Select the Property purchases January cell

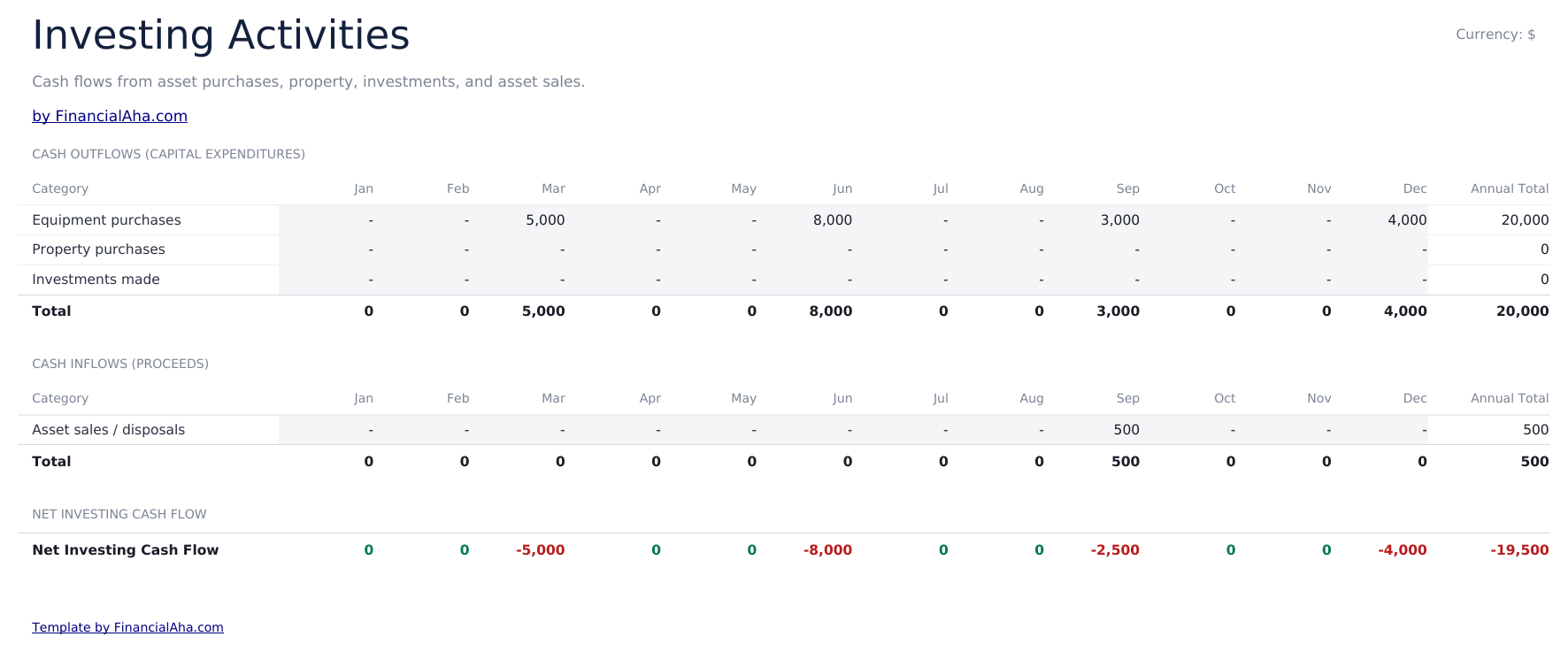click(x=327, y=249)
